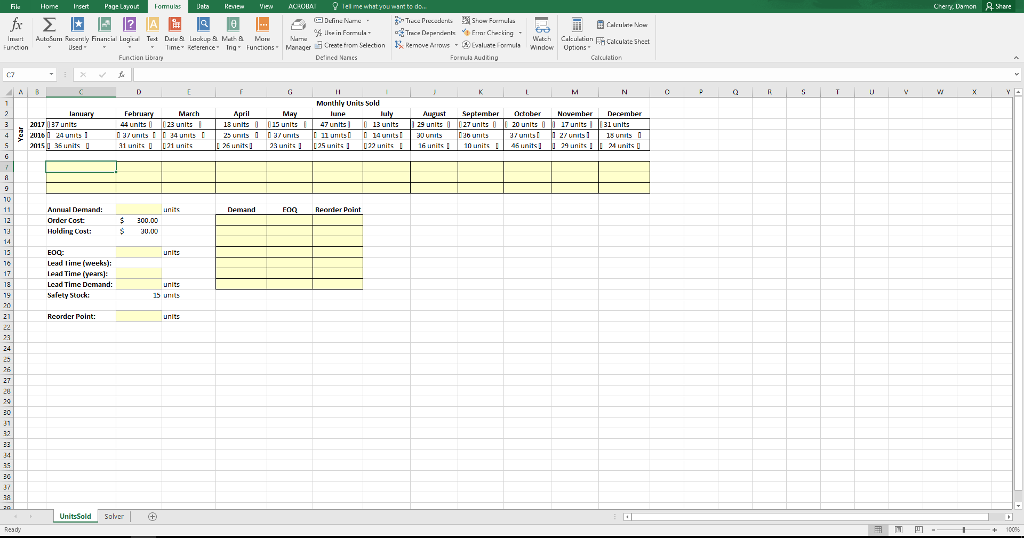
Task: Open the Watch Window
Action: click(x=542, y=34)
